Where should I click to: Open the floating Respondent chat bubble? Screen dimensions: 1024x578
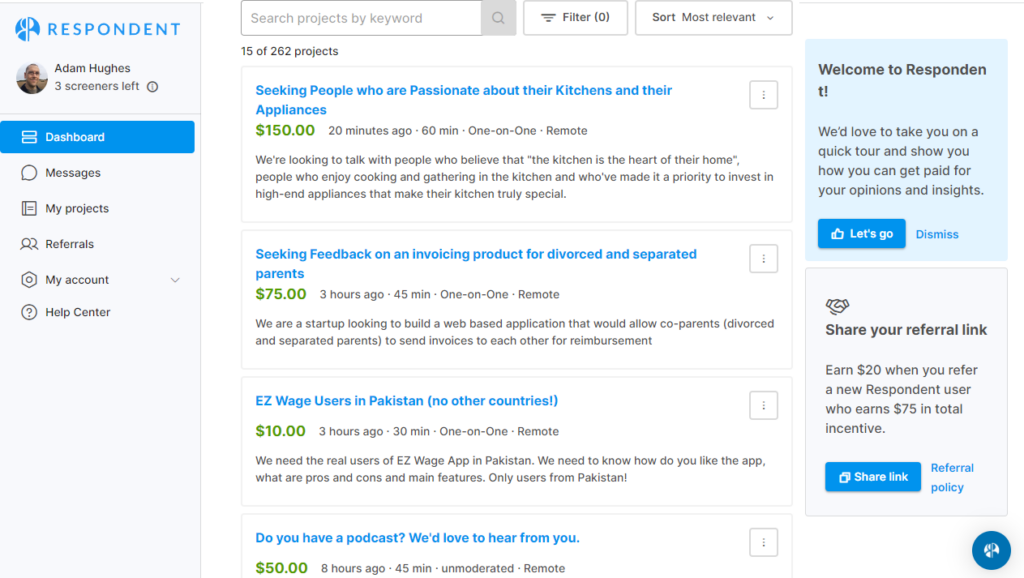point(991,550)
